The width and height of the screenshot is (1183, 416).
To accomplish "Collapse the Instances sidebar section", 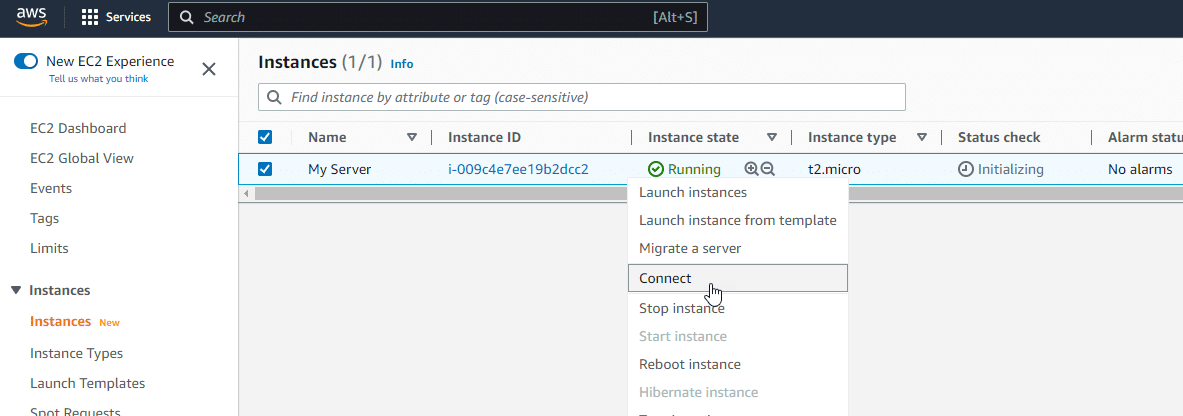I will click(x=16, y=290).
